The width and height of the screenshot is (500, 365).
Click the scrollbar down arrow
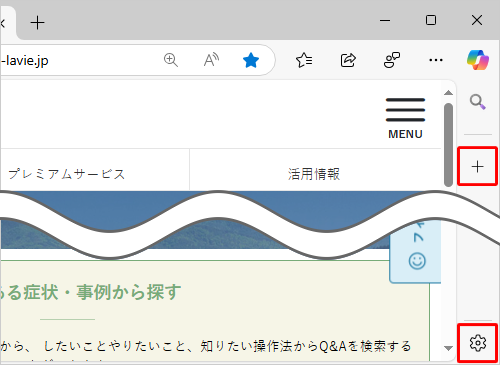pyautogui.click(x=448, y=348)
